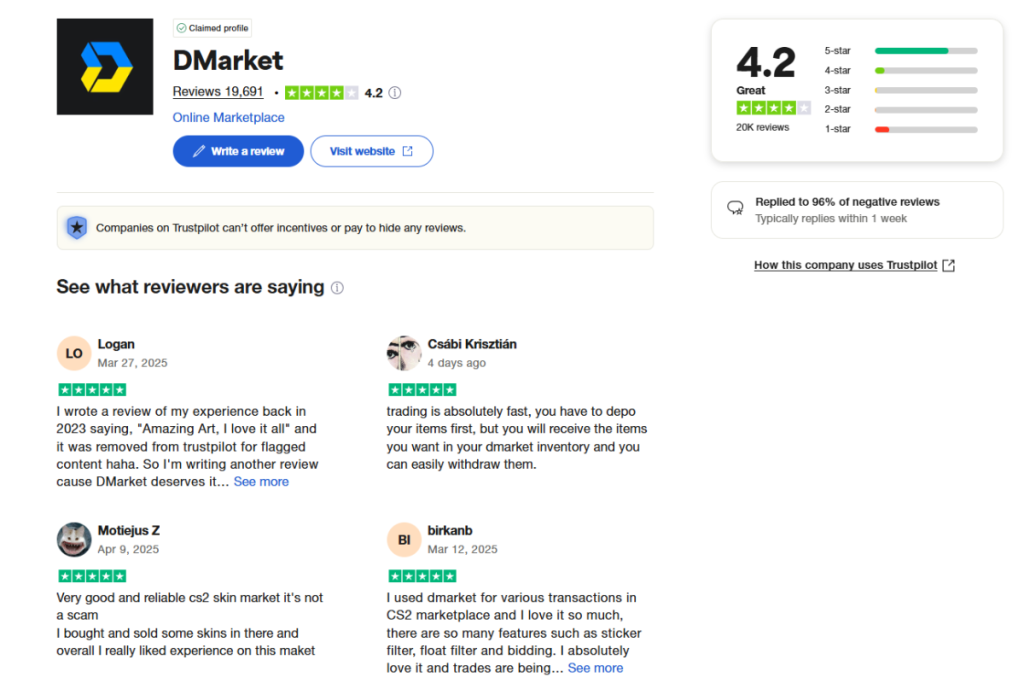Filter reviews by 5-star bar
This screenshot has width=1024, height=683.
[x=925, y=50]
